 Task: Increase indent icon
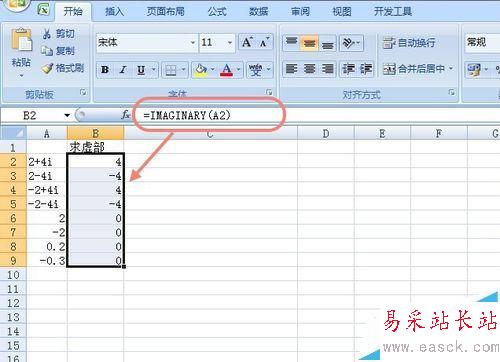[x=366, y=69]
